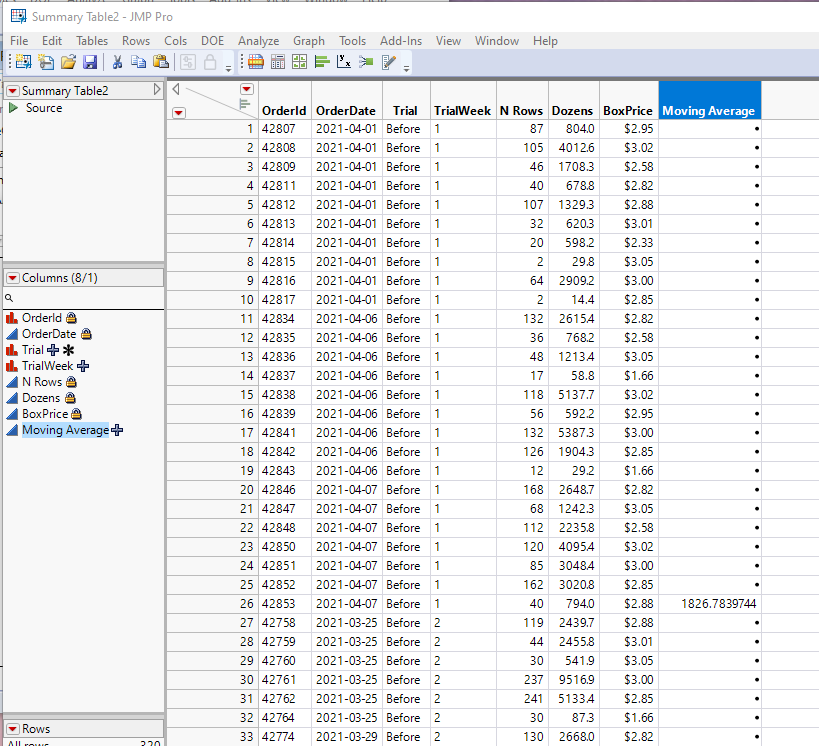Open the Summary Table2 red triangle menu
The image size is (819, 746).
tap(13, 91)
